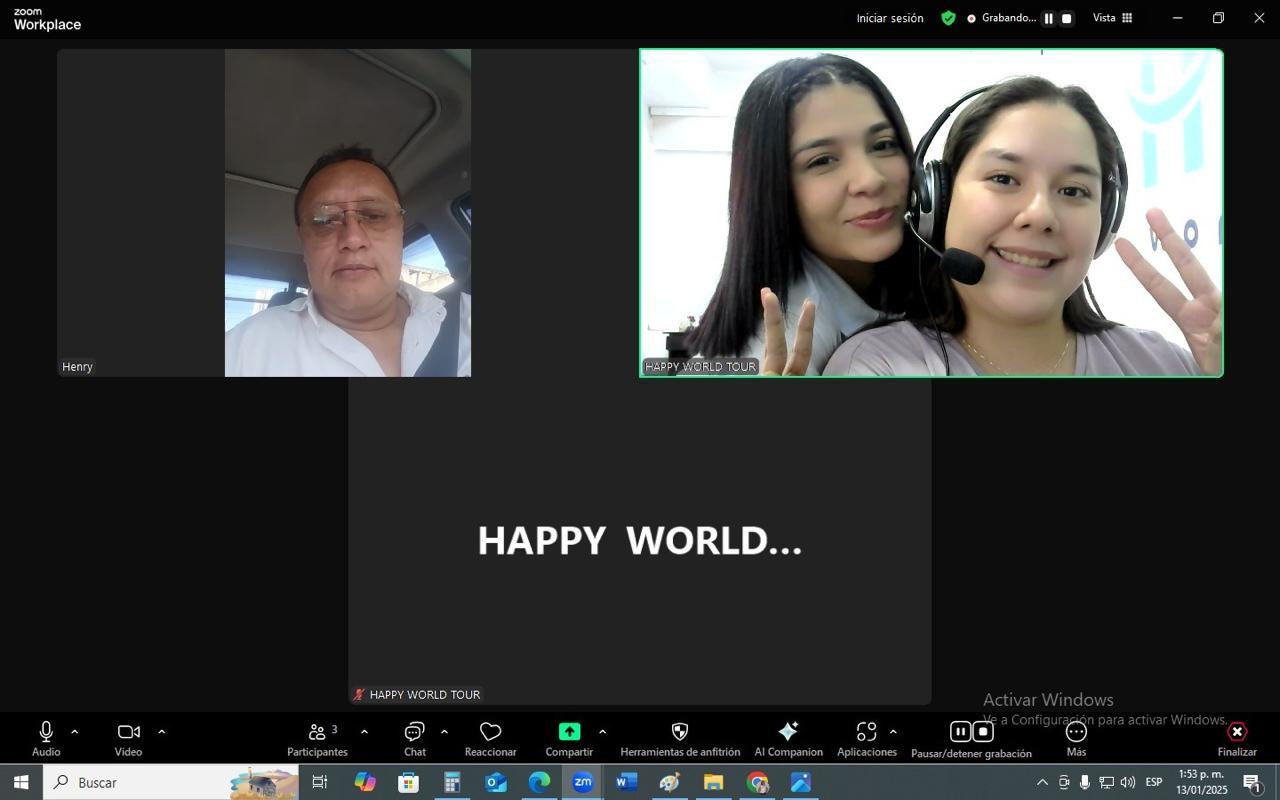Open Paint from the taskbar
Image resolution: width=1280 pixels, height=800 pixels.
[x=669, y=782]
